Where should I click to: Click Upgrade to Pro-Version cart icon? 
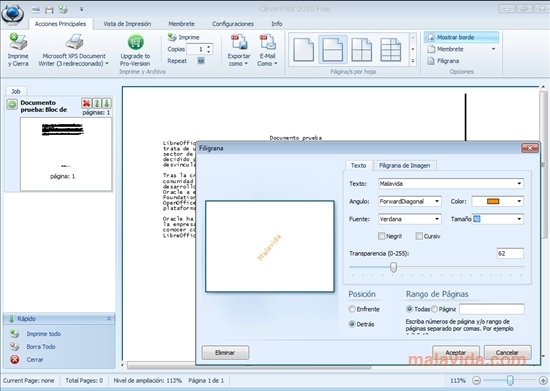135,42
